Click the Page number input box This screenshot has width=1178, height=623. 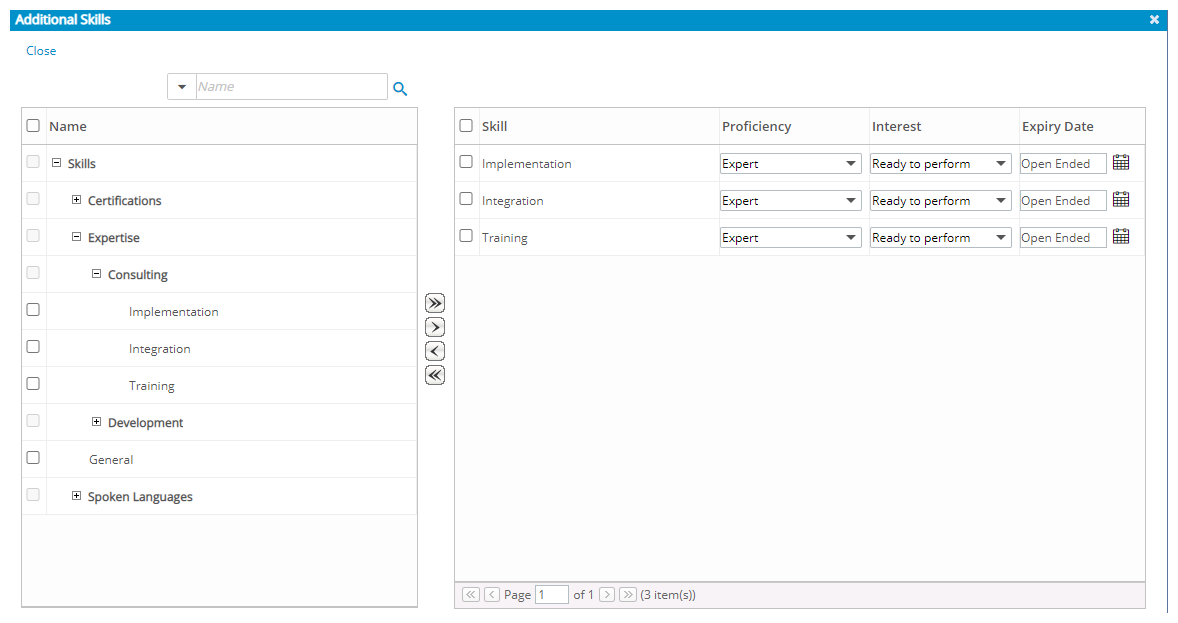point(551,594)
